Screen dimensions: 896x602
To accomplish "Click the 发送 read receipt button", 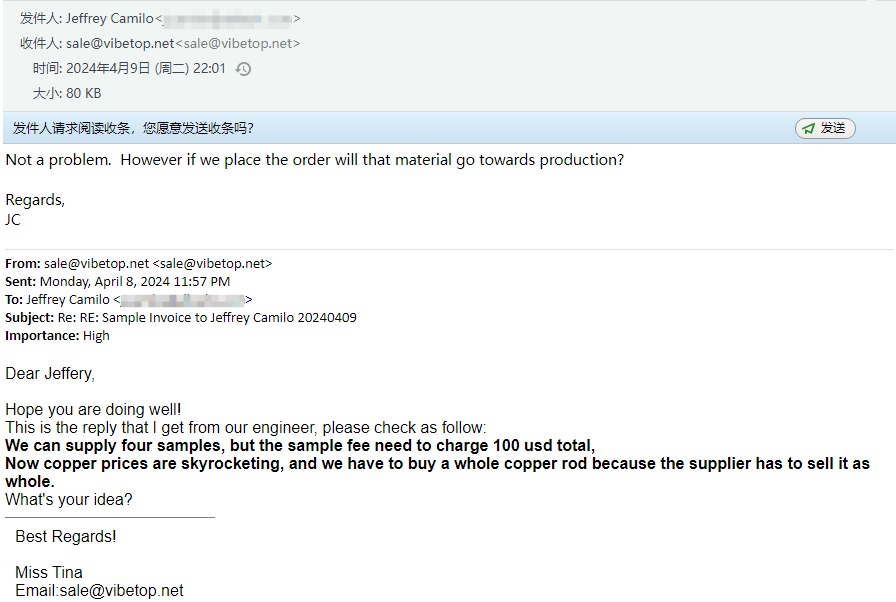I will 825,128.
